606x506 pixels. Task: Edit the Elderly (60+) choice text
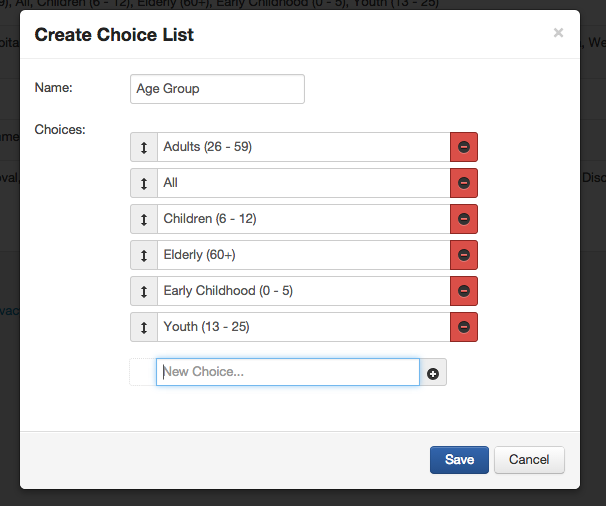point(303,255)
